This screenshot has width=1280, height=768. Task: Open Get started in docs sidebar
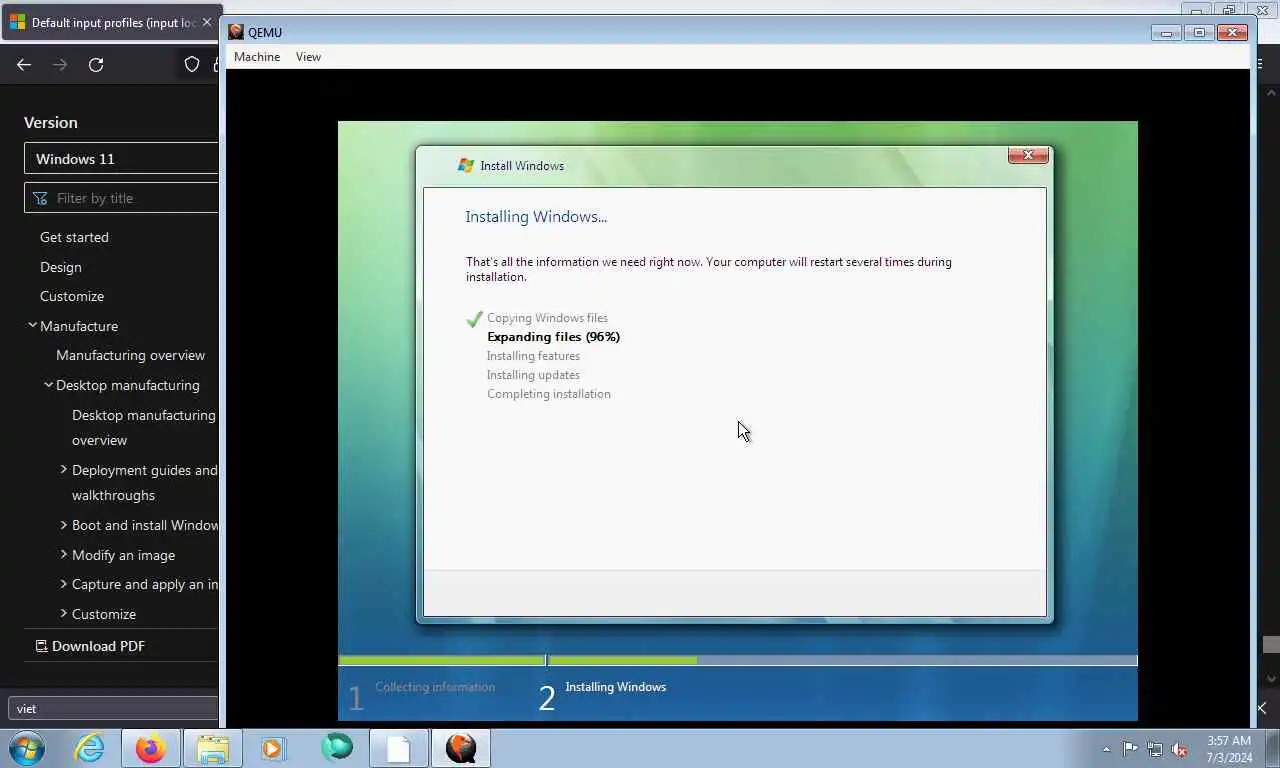pos(74,237)
